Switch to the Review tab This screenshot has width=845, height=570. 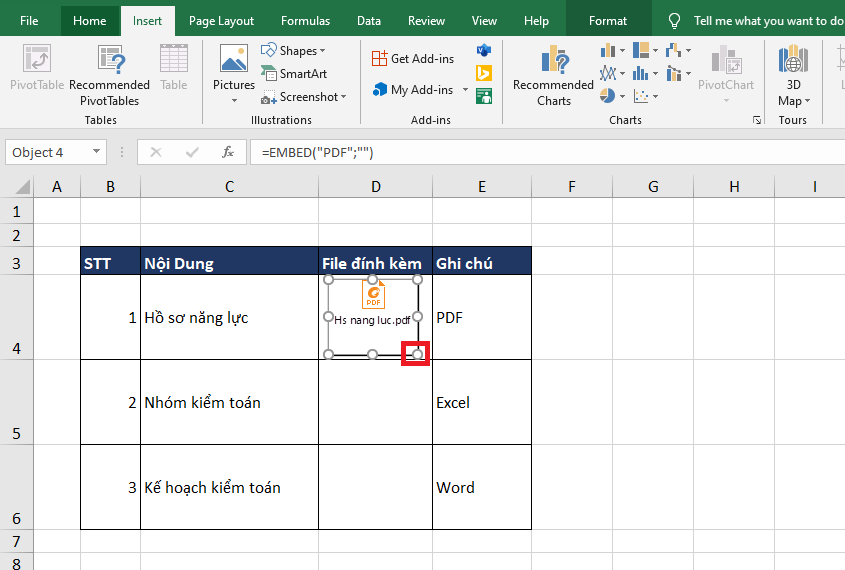(x=426, y=21)
